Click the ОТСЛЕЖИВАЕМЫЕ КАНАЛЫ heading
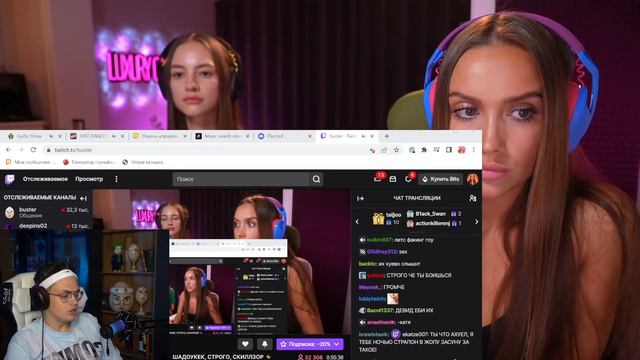This screenshot has height=360, width=640. coord(40,198)
